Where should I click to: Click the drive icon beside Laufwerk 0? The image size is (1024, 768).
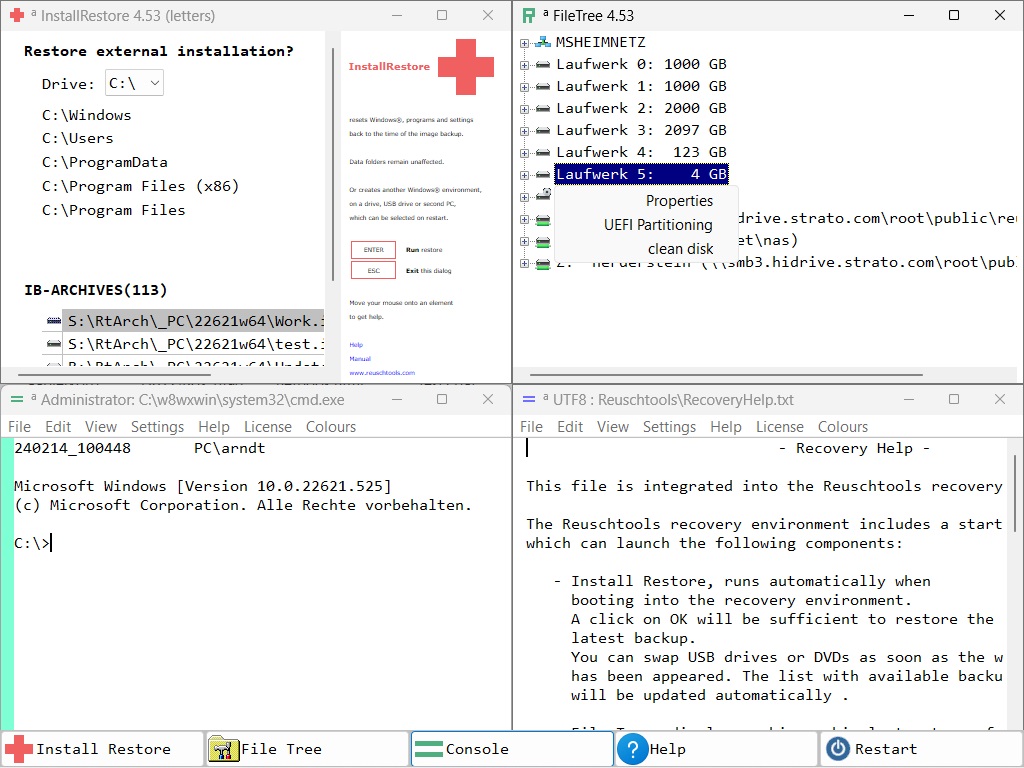tap(543, 65)
